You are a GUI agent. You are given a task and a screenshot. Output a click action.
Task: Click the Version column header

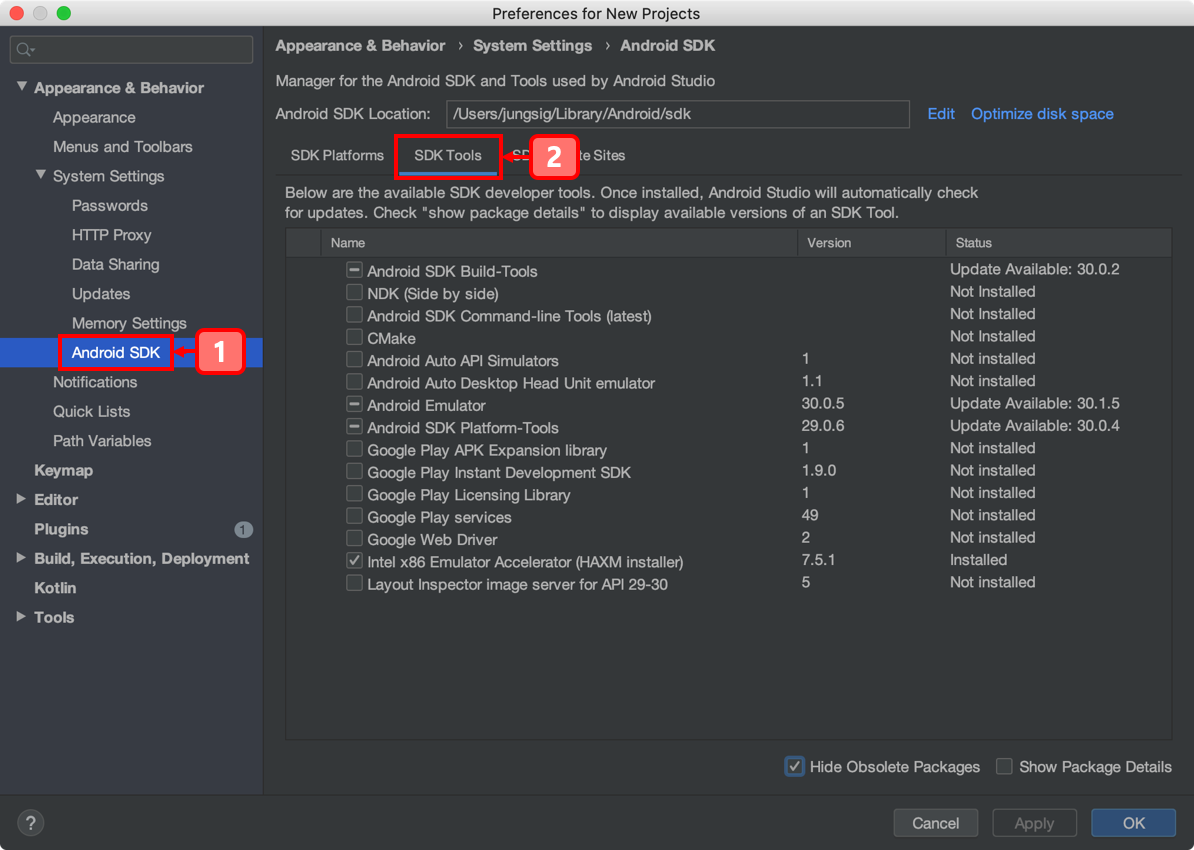pyautogui.click(x=871, y=243)
